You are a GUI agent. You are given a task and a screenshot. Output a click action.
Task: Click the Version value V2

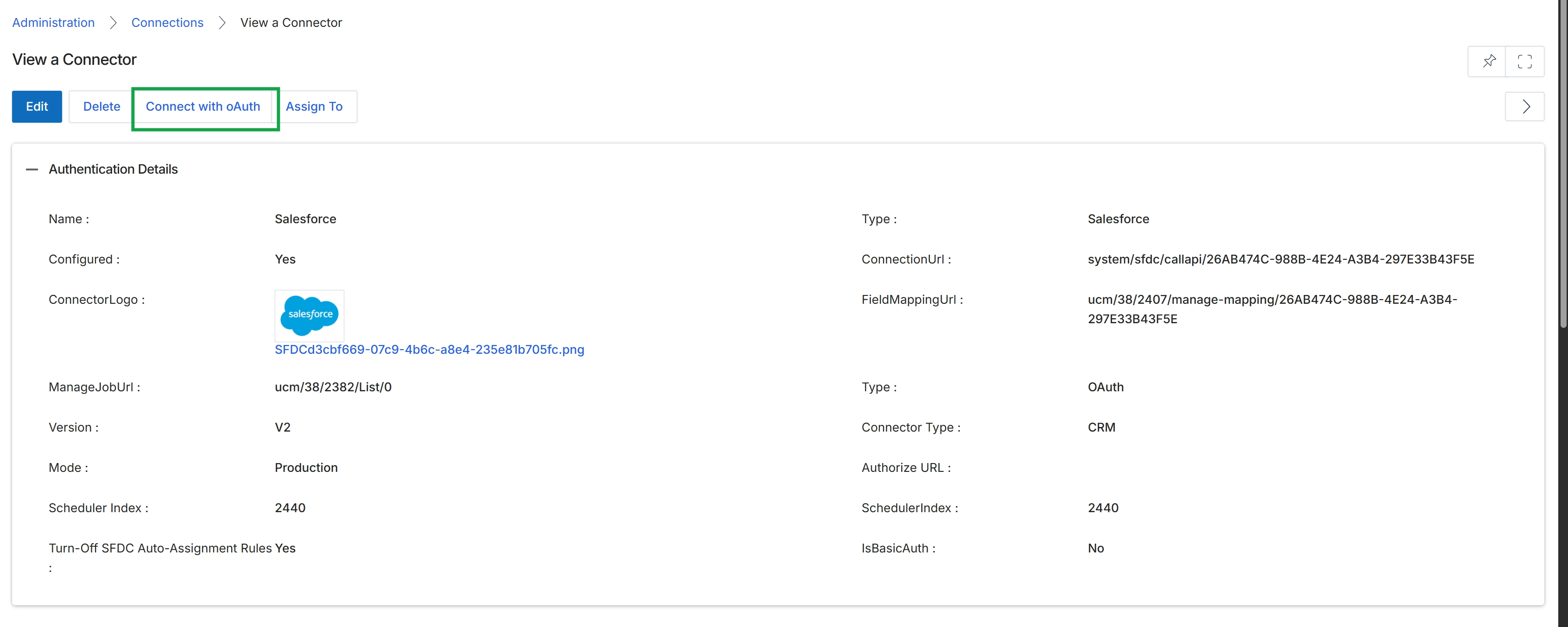click(283, 427)
